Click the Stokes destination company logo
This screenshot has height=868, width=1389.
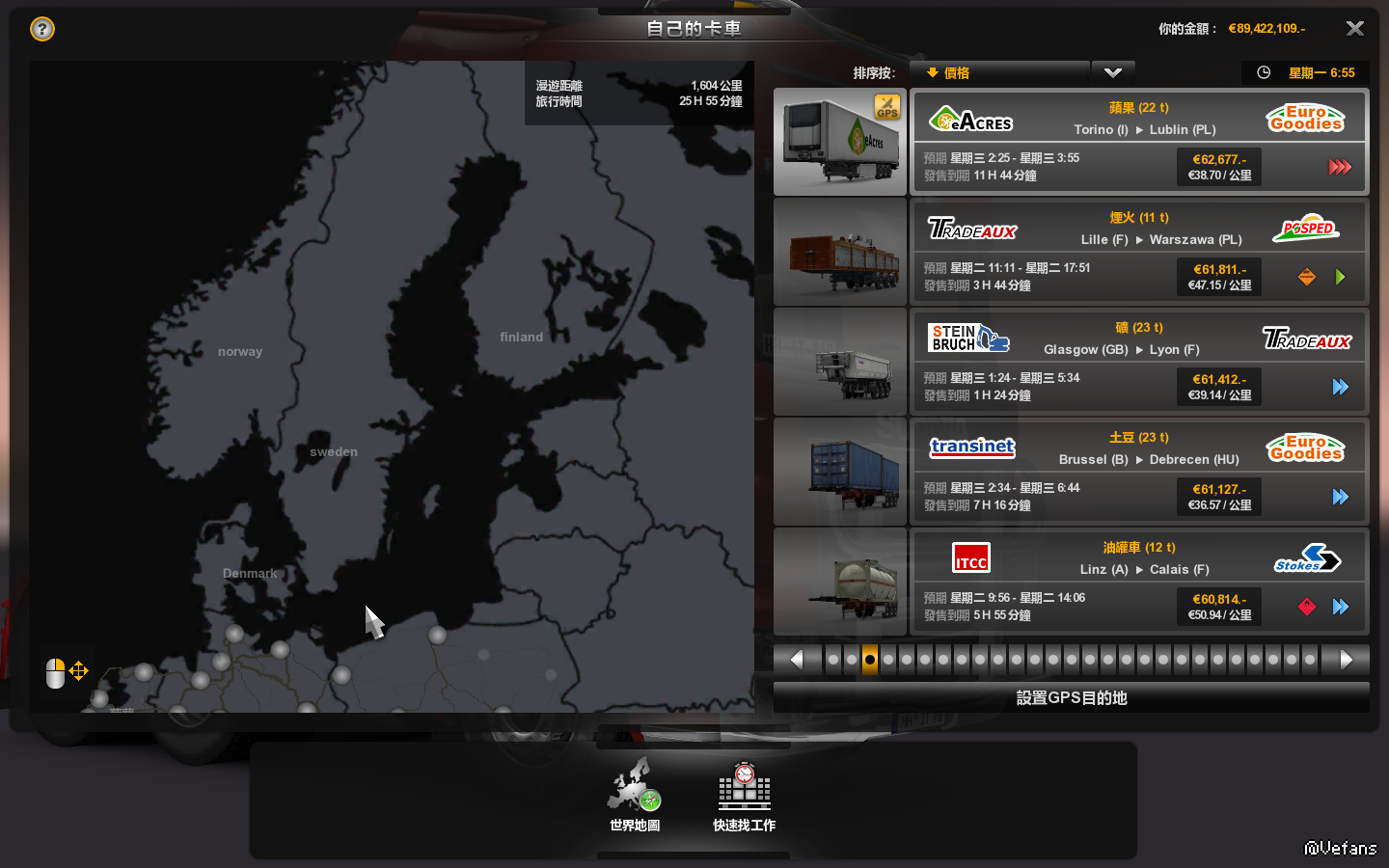(1307, 558)
